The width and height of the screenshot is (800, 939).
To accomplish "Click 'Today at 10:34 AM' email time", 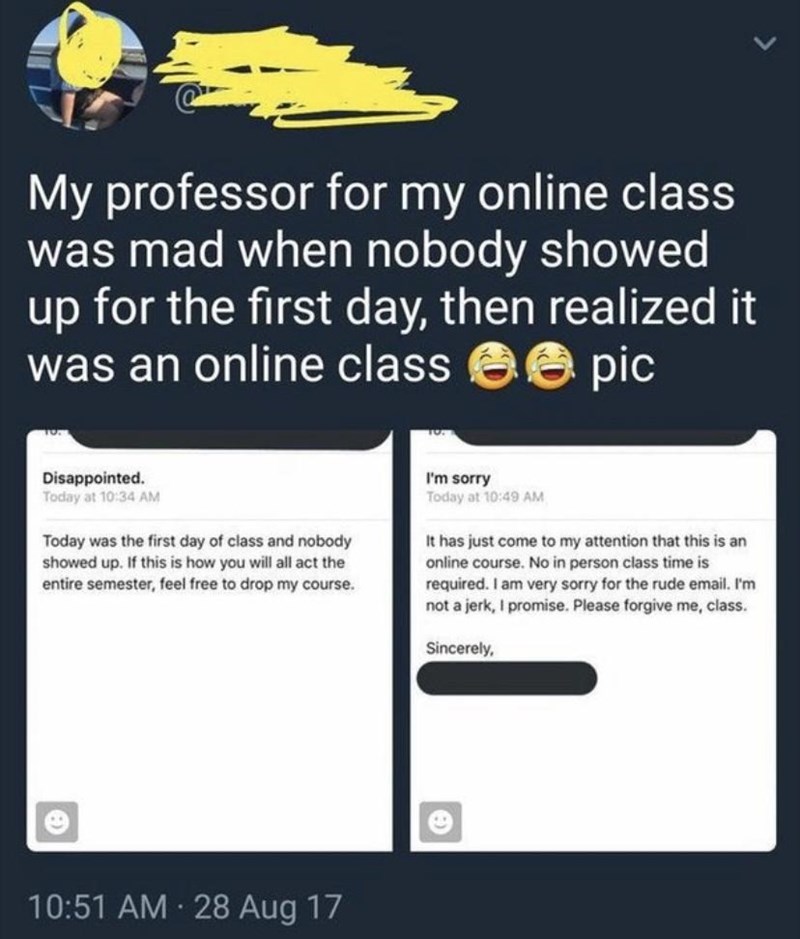I will click(101, 496).
